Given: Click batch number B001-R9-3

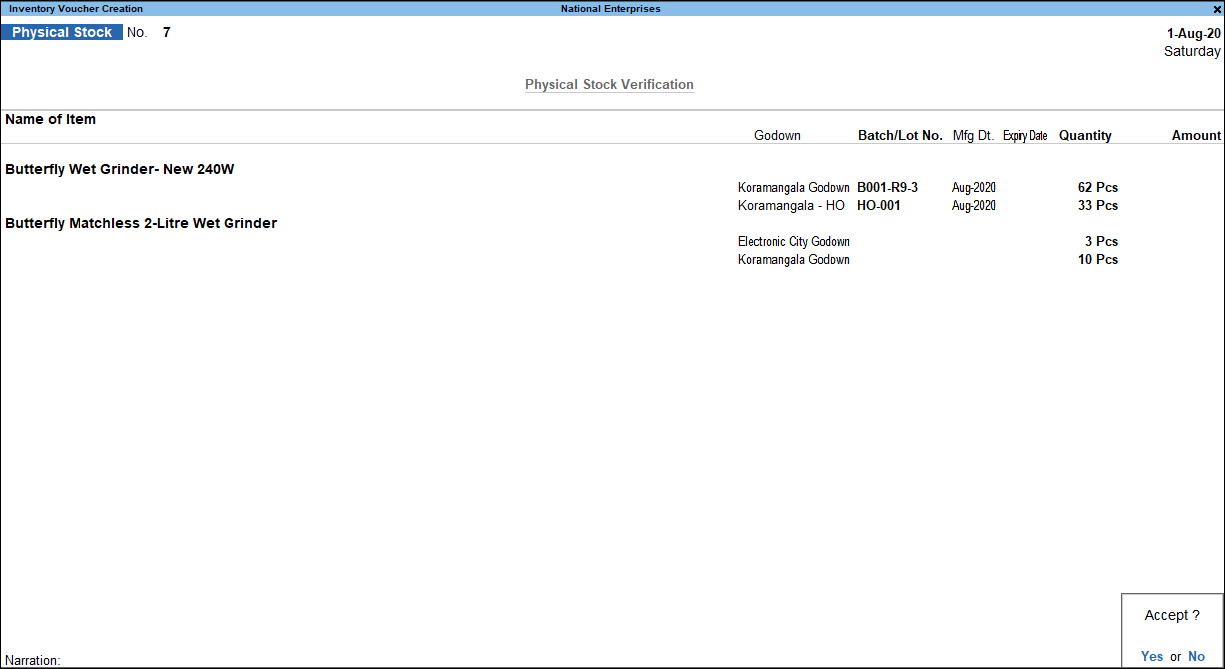Looking at the screenshot, I should coord(887,187).
